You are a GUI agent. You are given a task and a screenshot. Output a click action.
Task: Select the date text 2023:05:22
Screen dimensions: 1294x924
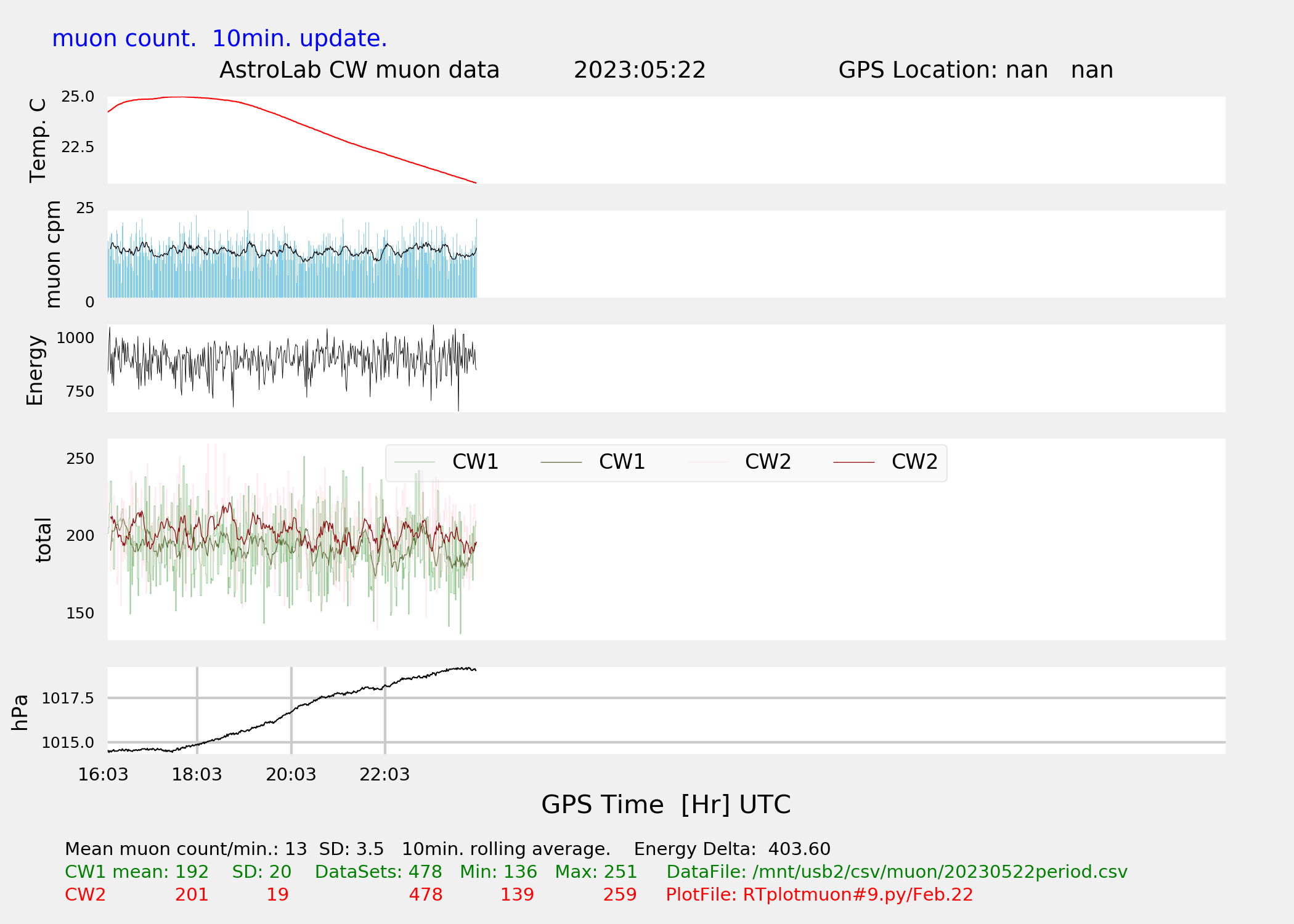click(639, 70)
